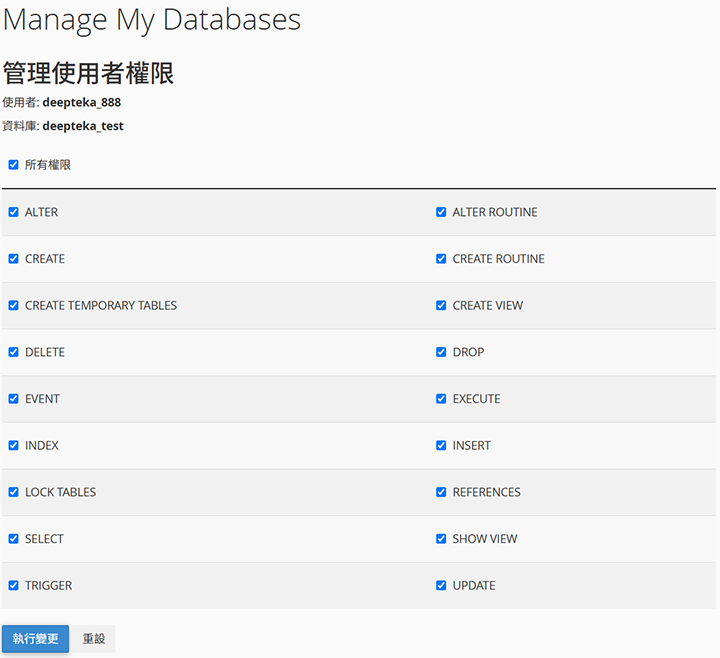Toggle the ALTER privilege checkbox
The width and height of the screenshot is (720, 658).
click(14, 212)
